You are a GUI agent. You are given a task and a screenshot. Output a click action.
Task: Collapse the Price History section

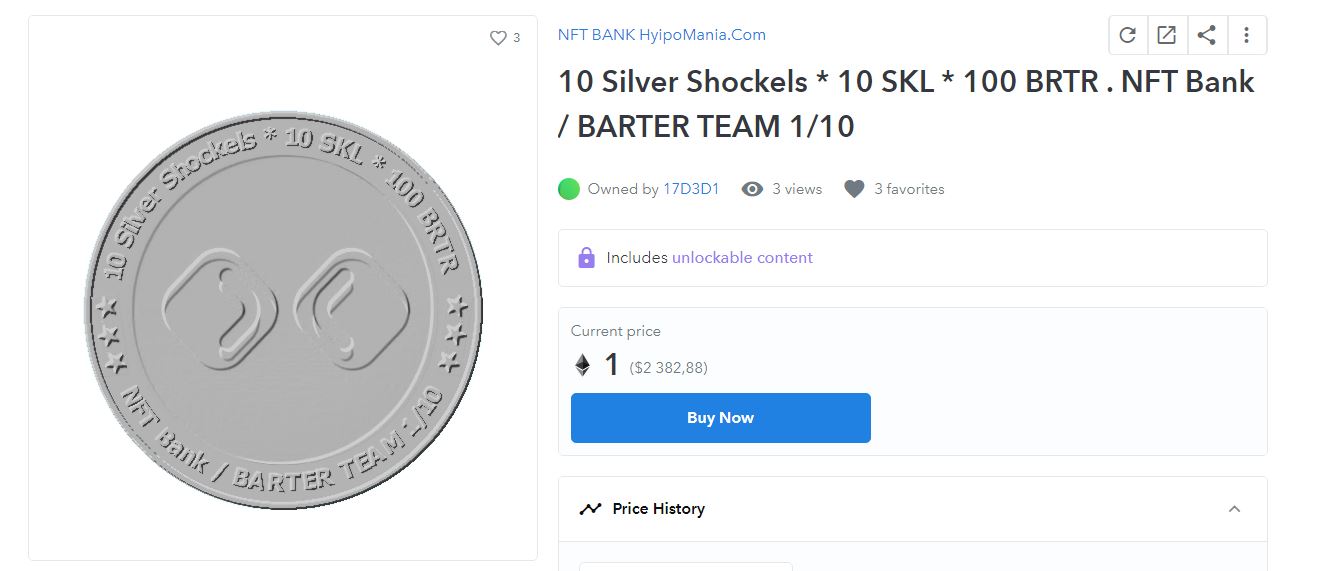(1234, 509)
